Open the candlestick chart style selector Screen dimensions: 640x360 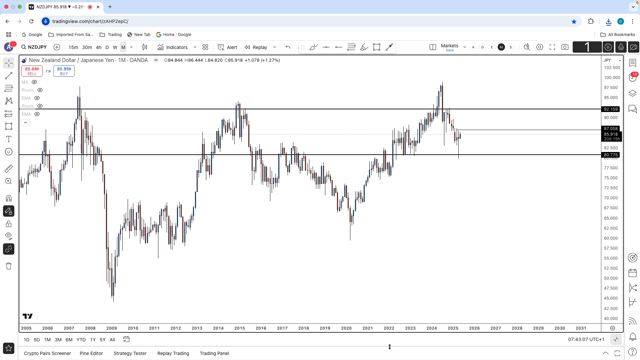point(144,47)
